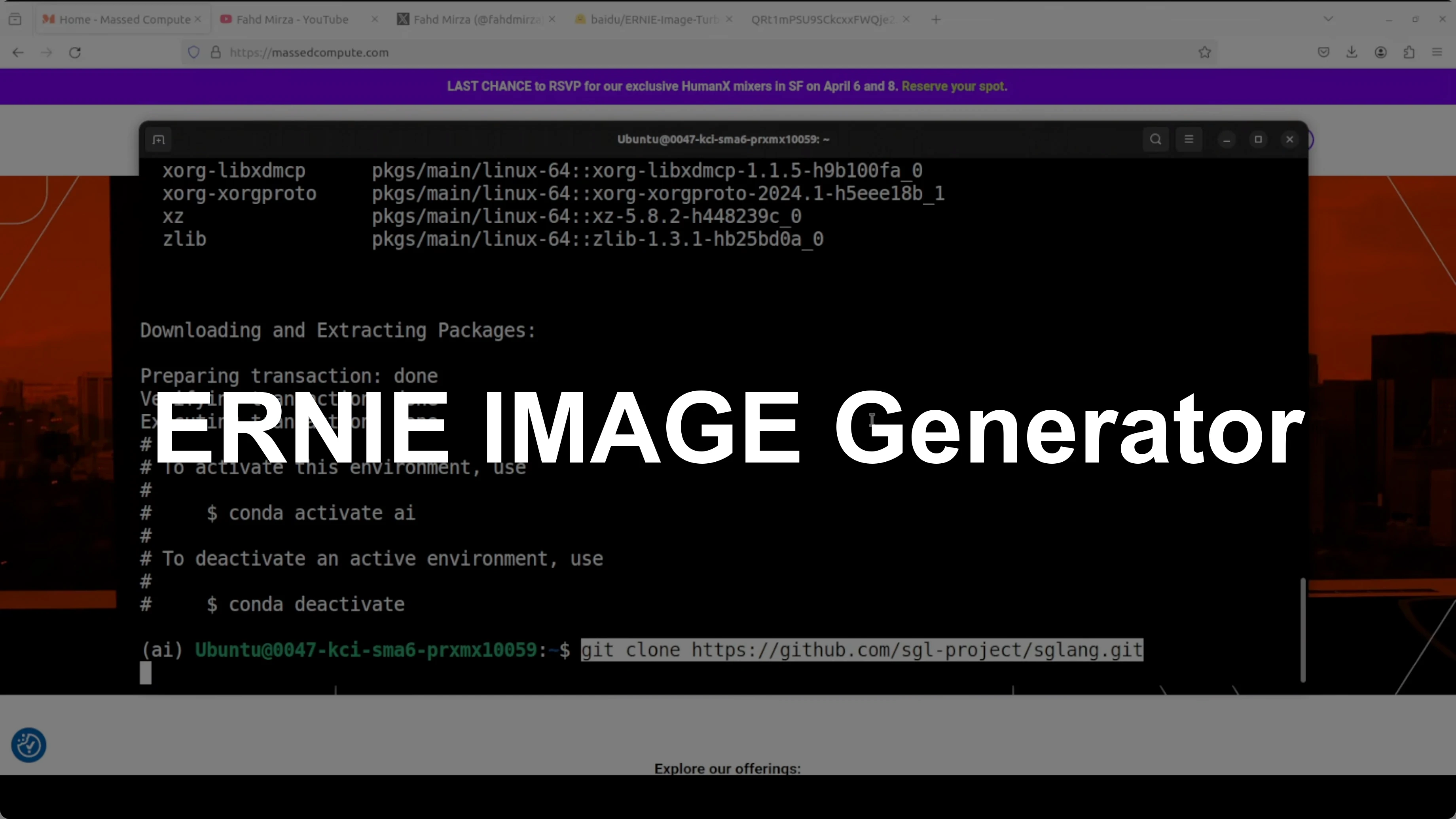
Task: Open the terminal hamburger menu
Action: (x=1189, y=140)
